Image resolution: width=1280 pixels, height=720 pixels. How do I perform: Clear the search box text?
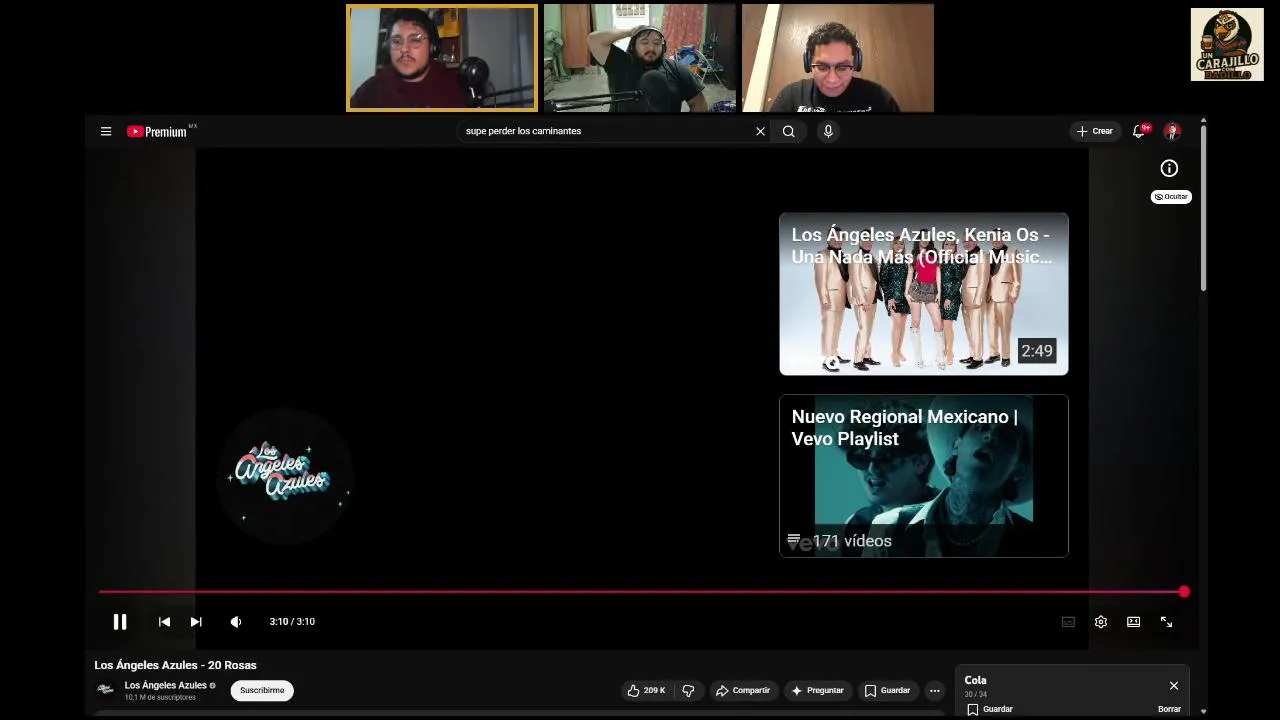tap(760, 131)
